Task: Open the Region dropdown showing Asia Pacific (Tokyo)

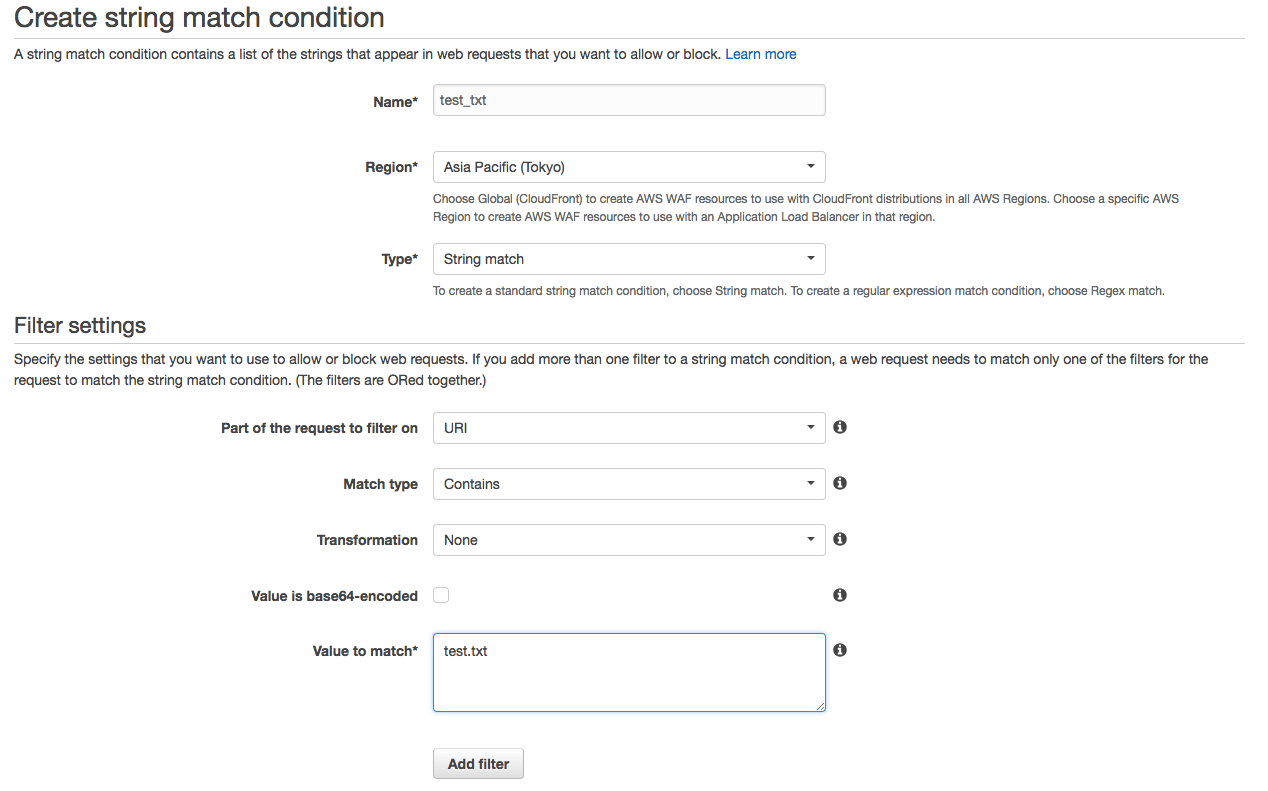Action: click(629, 167)
